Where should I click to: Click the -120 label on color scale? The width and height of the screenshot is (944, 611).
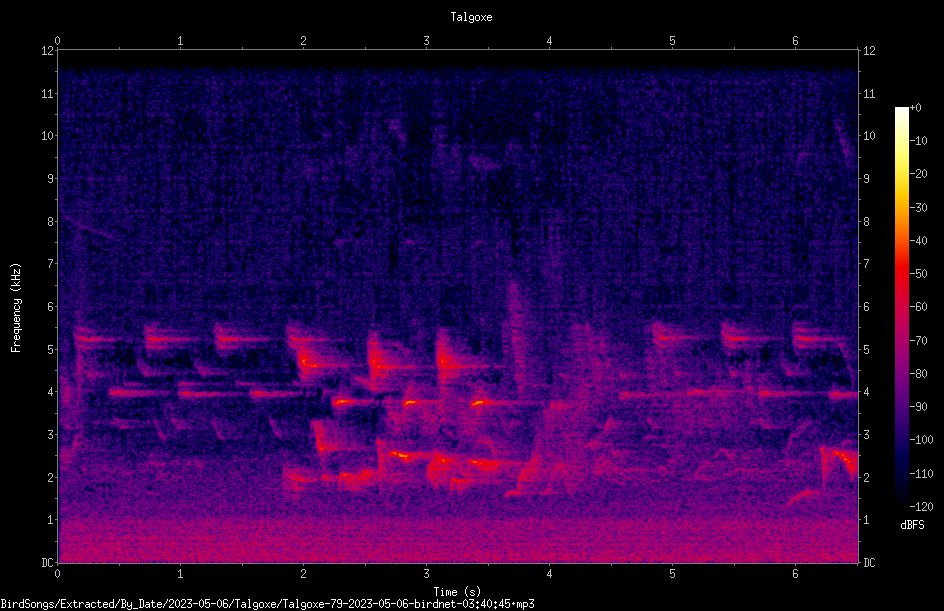922,507
